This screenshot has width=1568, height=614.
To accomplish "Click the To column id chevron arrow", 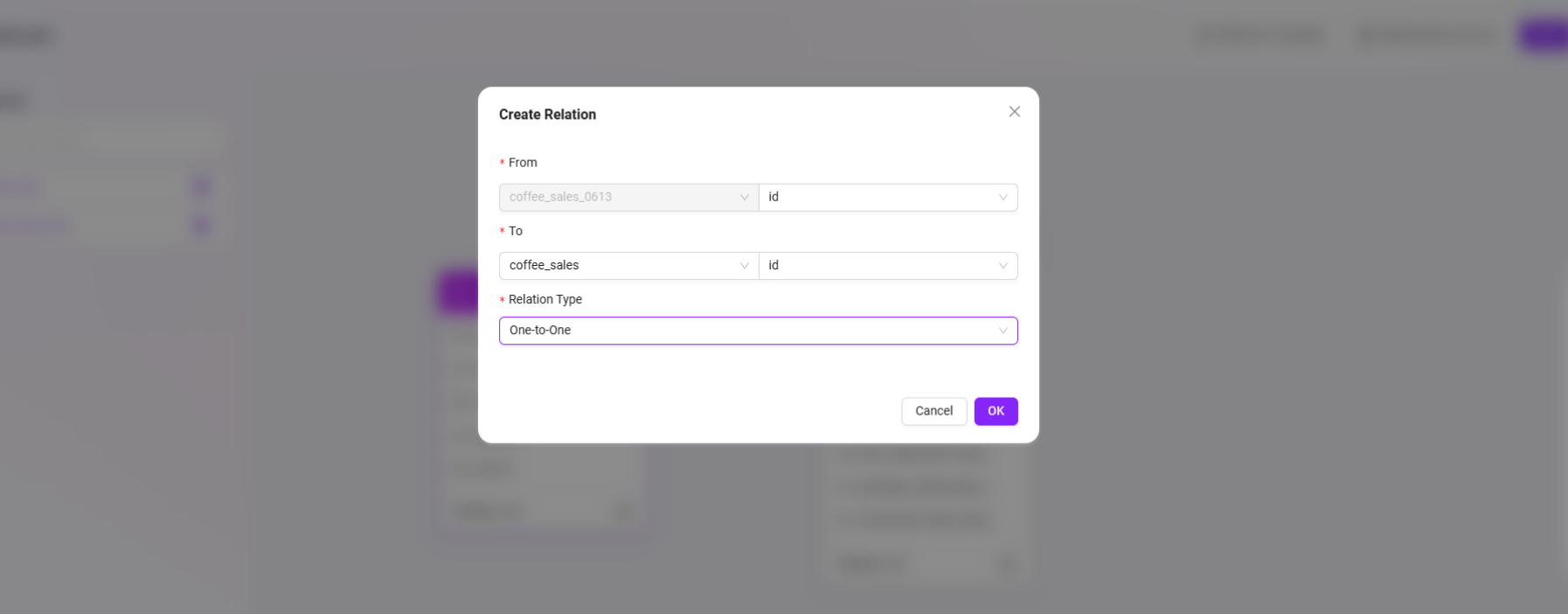I will point(1003,266).
